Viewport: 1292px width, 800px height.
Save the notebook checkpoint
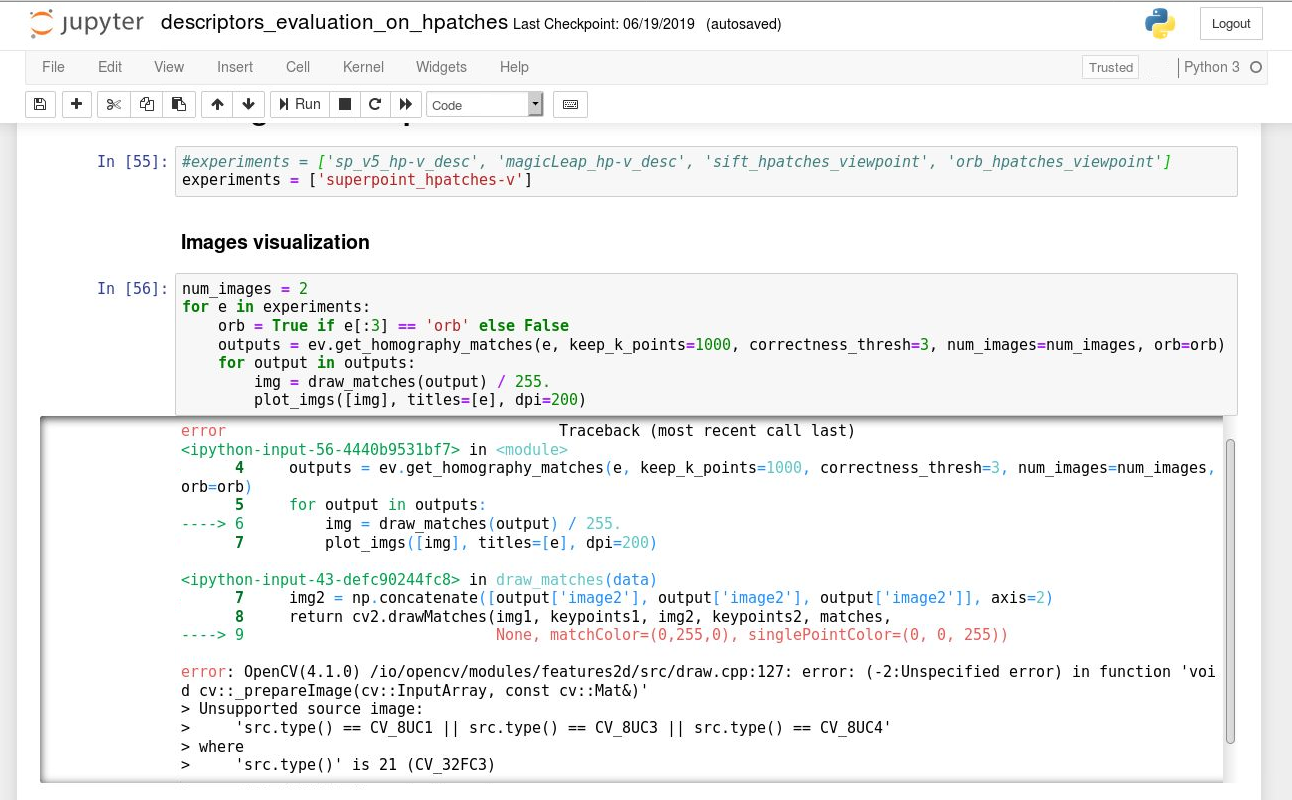point(39,104)
